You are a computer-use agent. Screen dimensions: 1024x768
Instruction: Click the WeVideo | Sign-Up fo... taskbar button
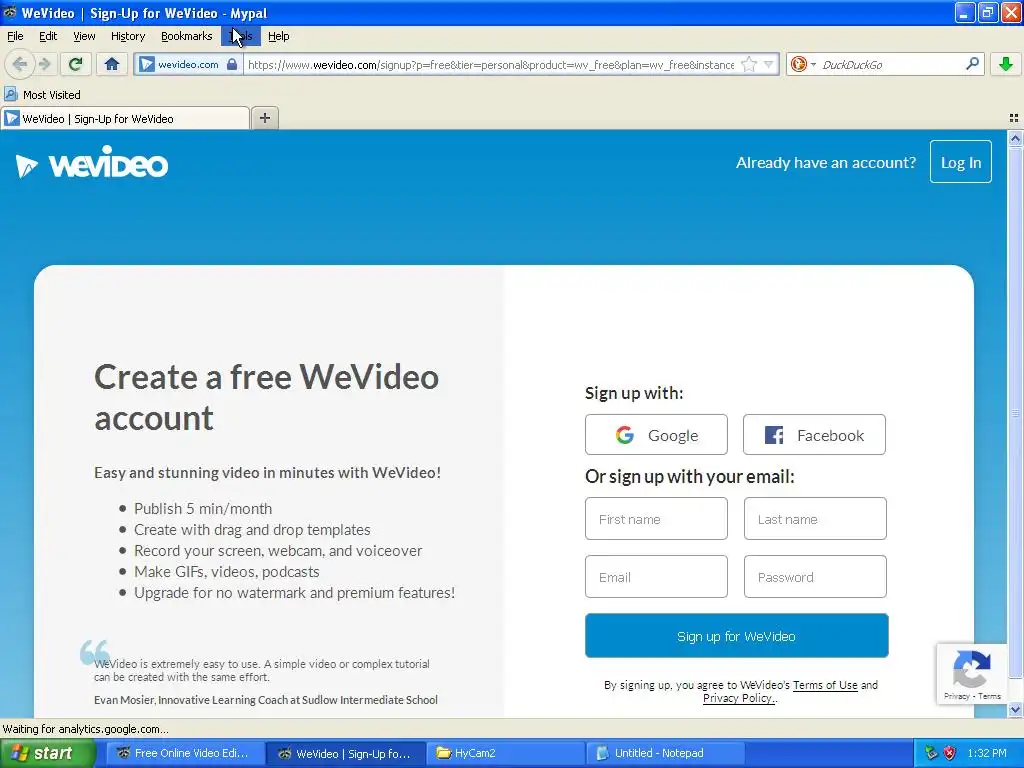tap(346, 753)
